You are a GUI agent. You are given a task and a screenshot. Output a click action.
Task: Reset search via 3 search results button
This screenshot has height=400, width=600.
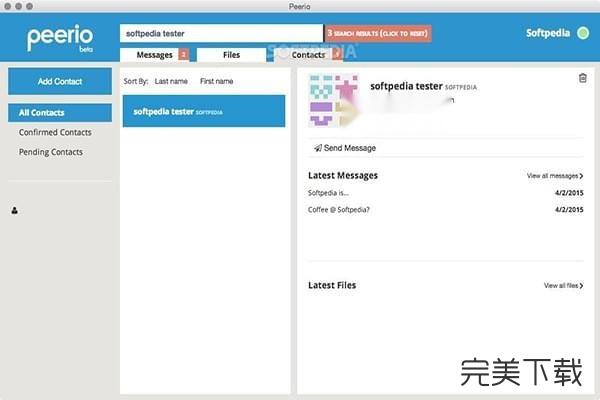click(x=378, y=33)
